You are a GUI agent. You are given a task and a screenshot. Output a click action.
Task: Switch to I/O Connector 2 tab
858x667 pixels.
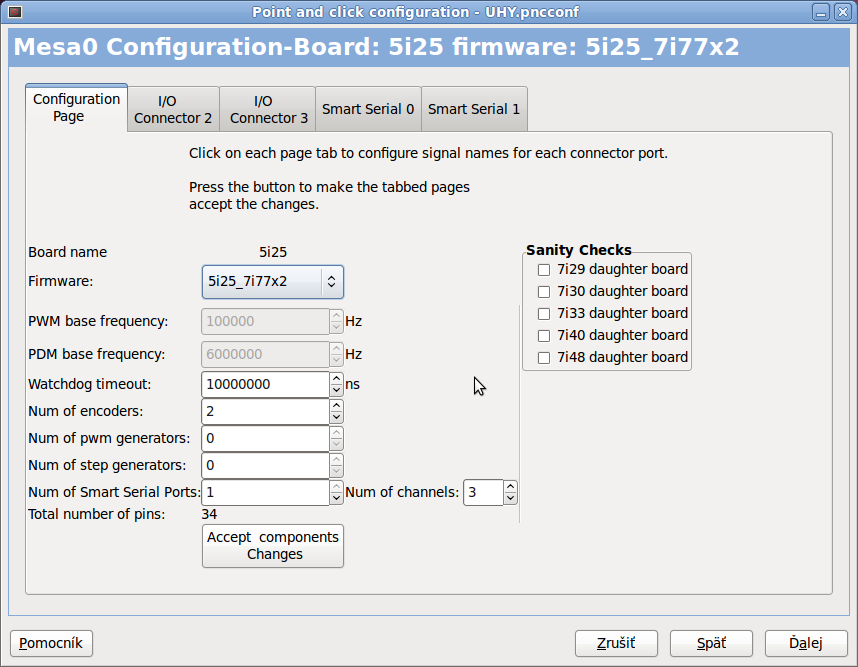tap(173, 109)
